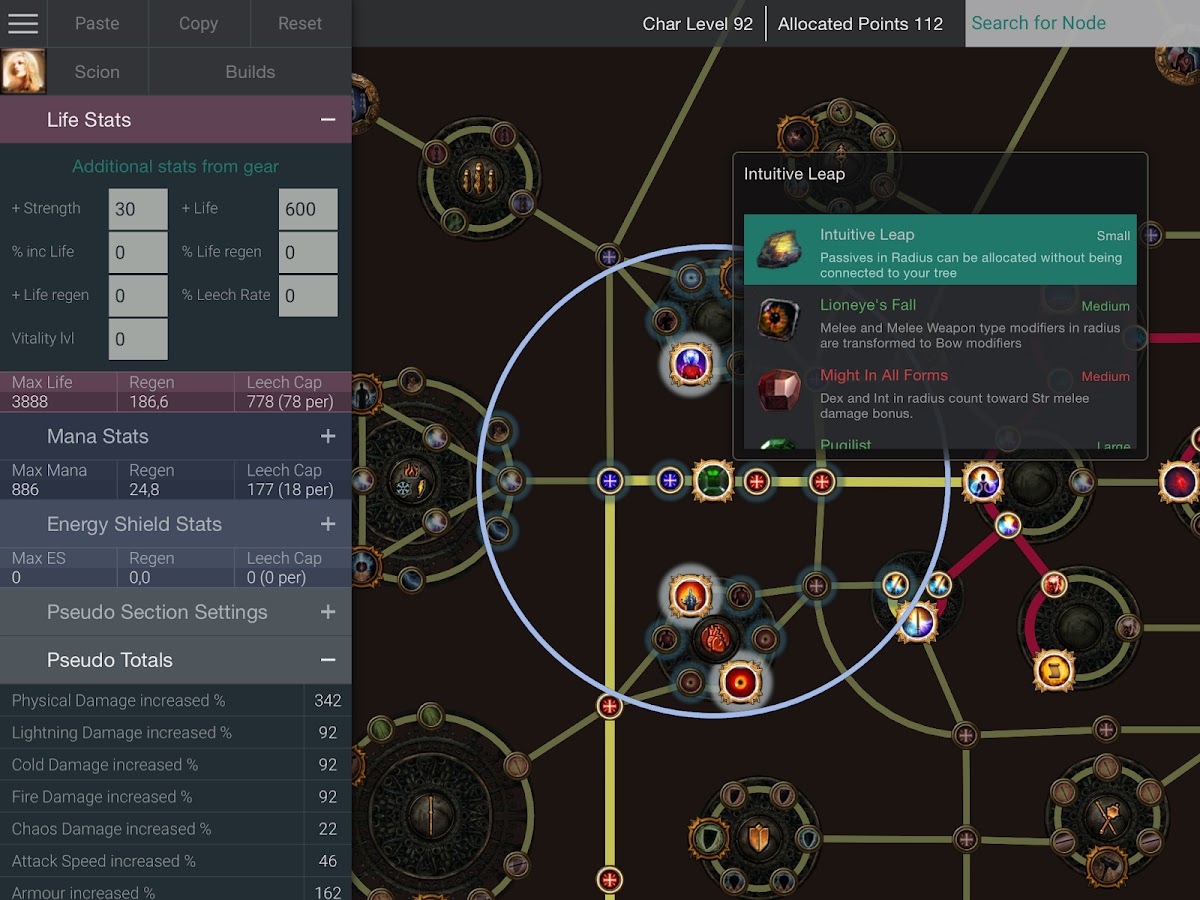
Task: Click the Scion character portrait
Action: click(23, 72)
